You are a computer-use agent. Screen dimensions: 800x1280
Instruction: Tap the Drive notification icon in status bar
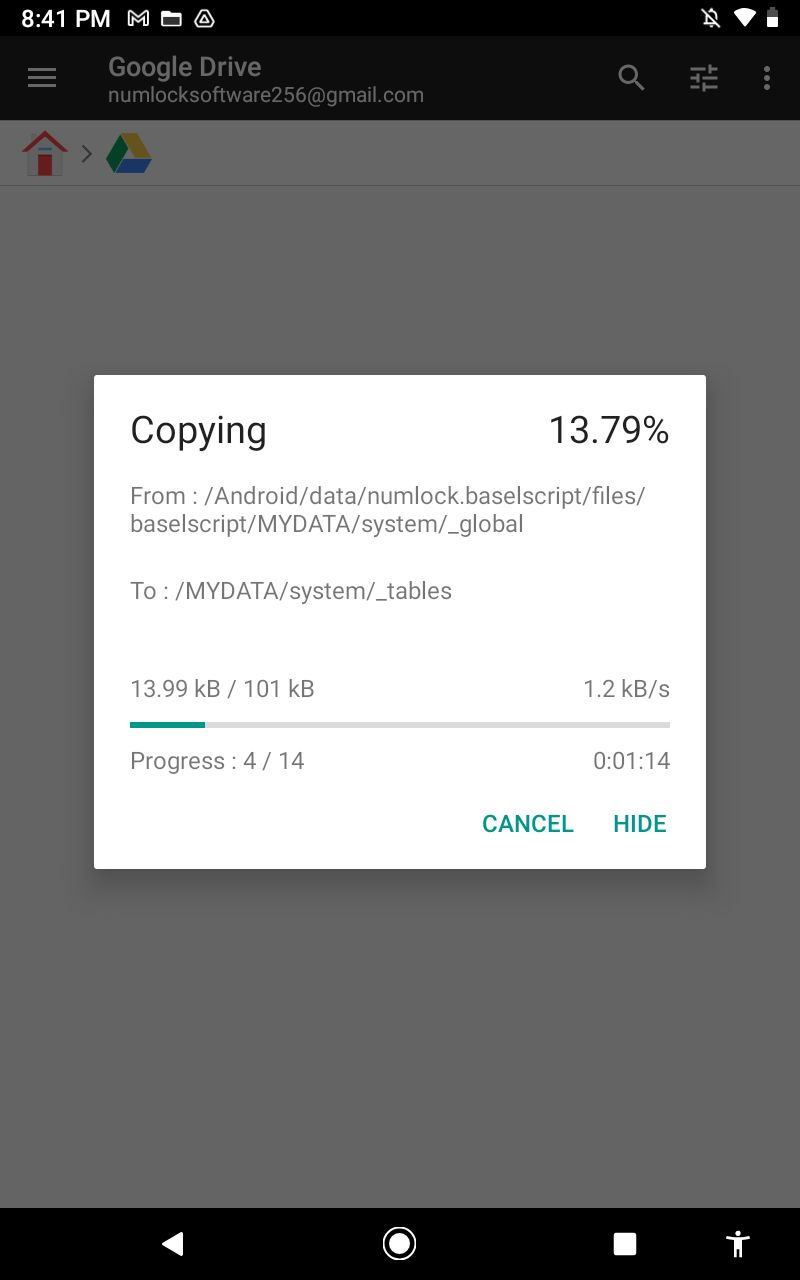pyautogui.click(x=204, y=18)
